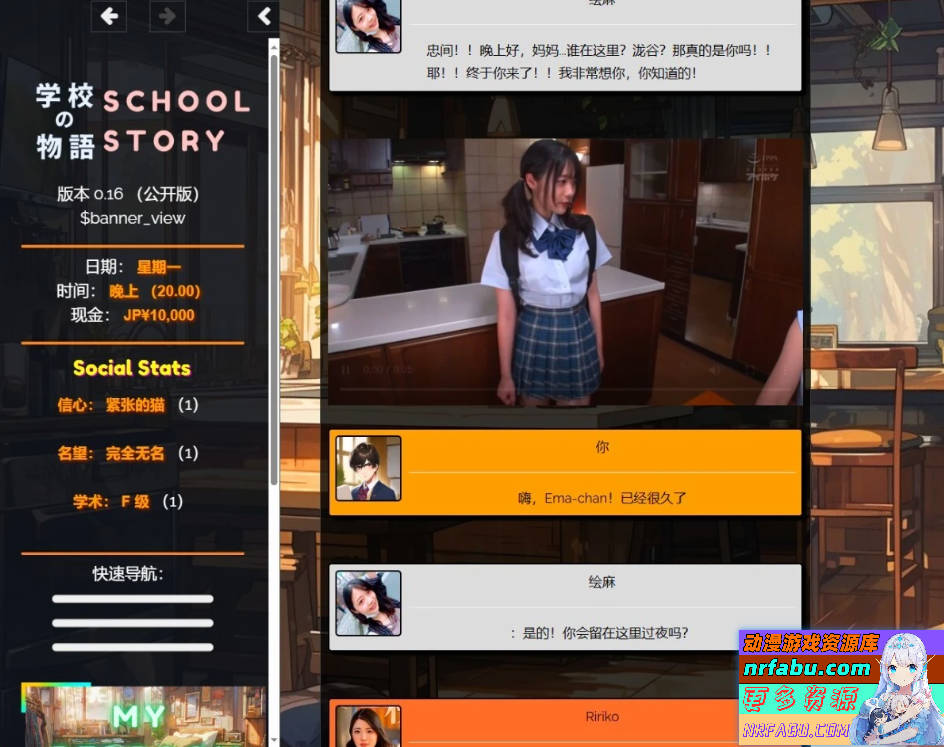Click the $banner_view text under the version
944x747 pixels.
point(132,217)
